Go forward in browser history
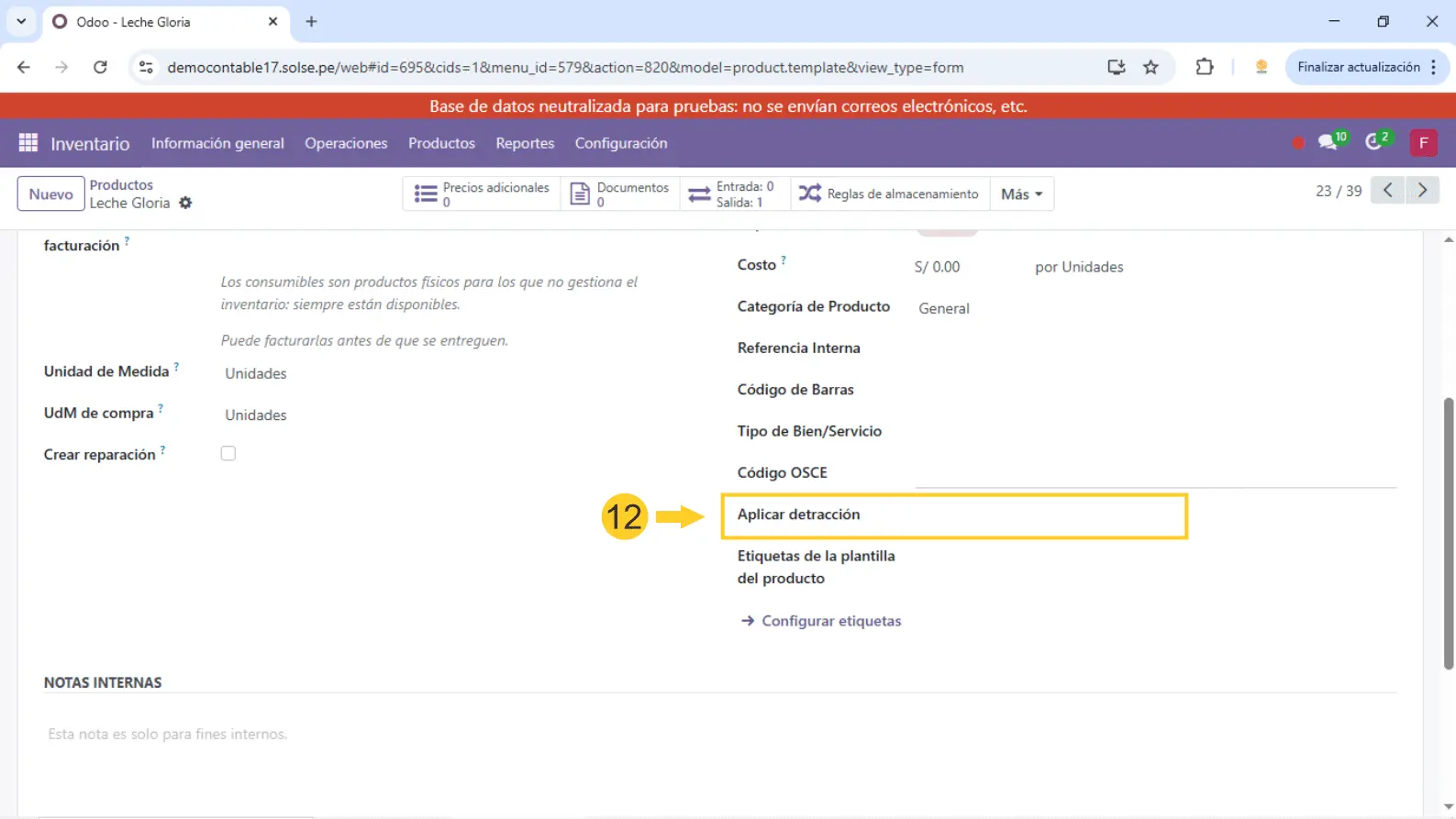Viewport: 1456px width, 819px height. point(61,67)
